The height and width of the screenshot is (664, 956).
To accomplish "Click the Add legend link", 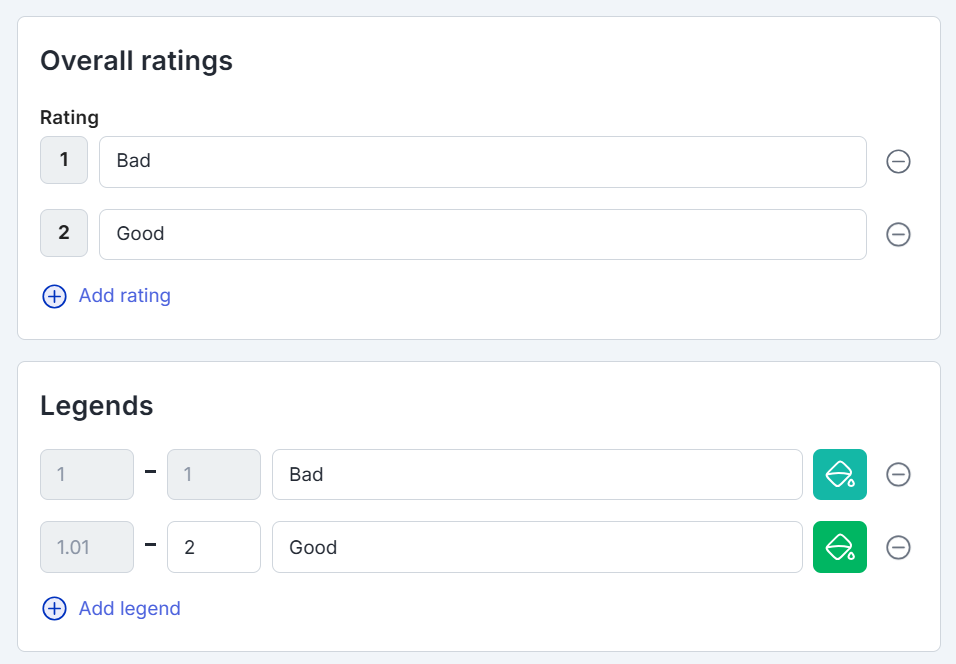I will coord(129,609).
